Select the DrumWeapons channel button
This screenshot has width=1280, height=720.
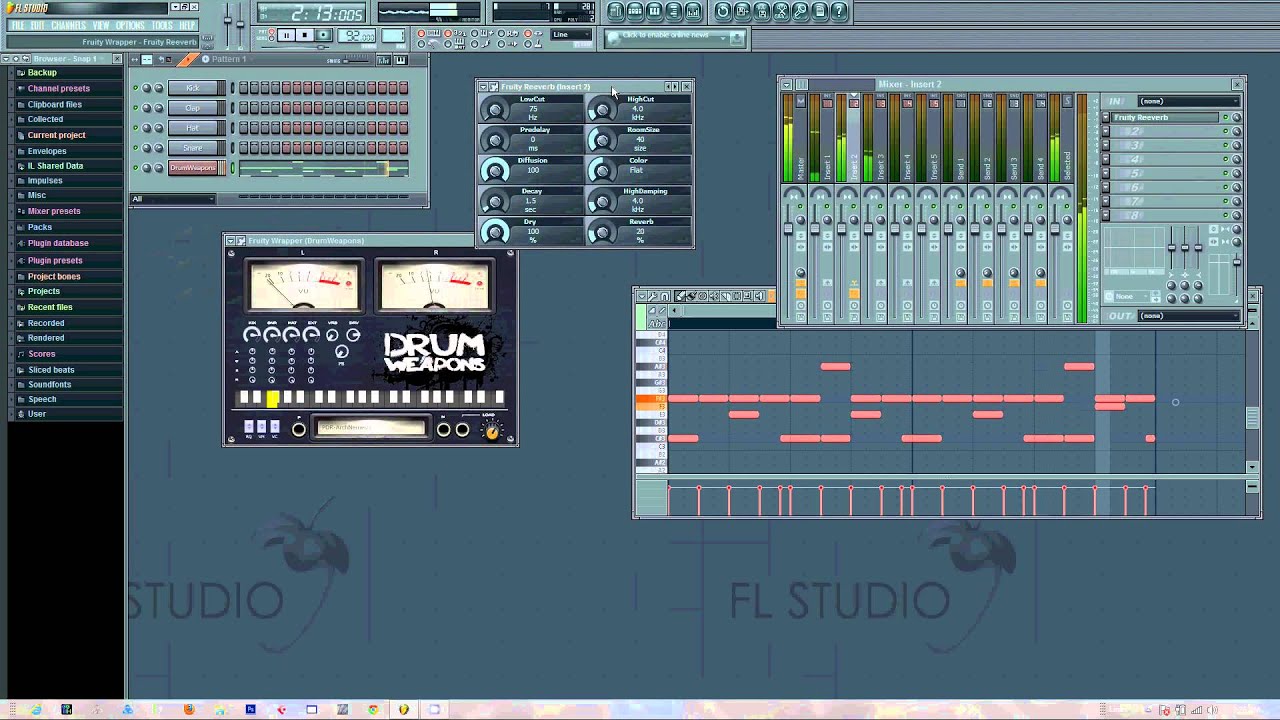[193, 167]
